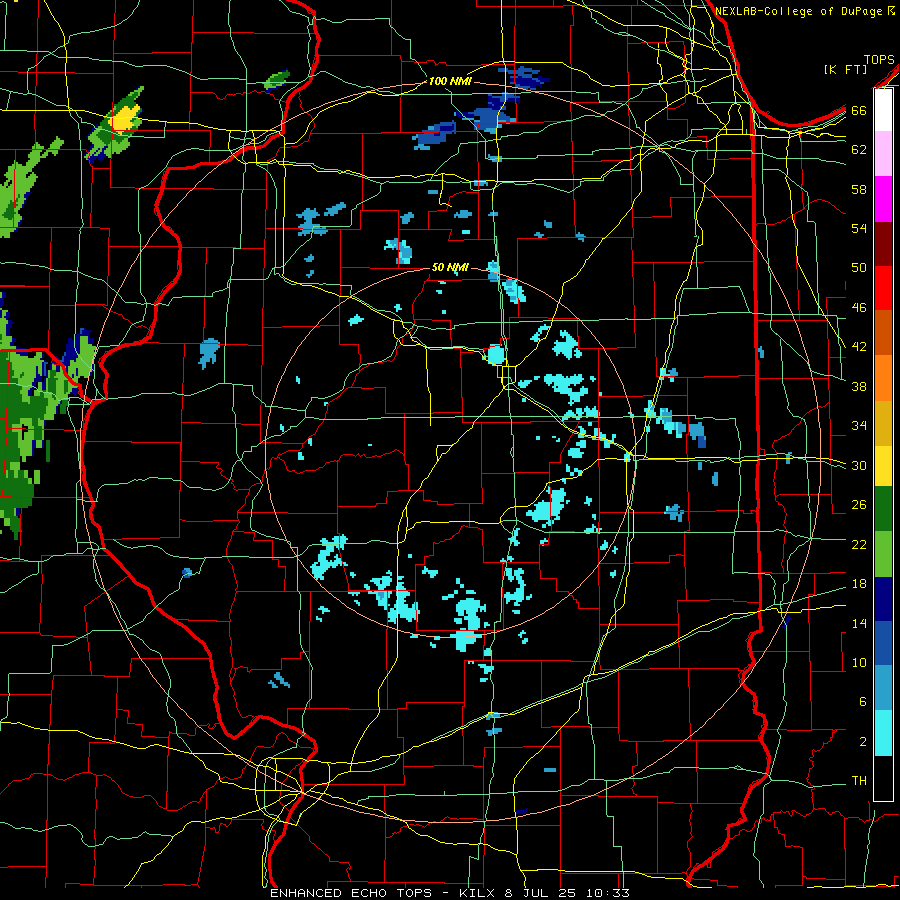
Task: Click the '62' legend value
Action: coord(859,150)
